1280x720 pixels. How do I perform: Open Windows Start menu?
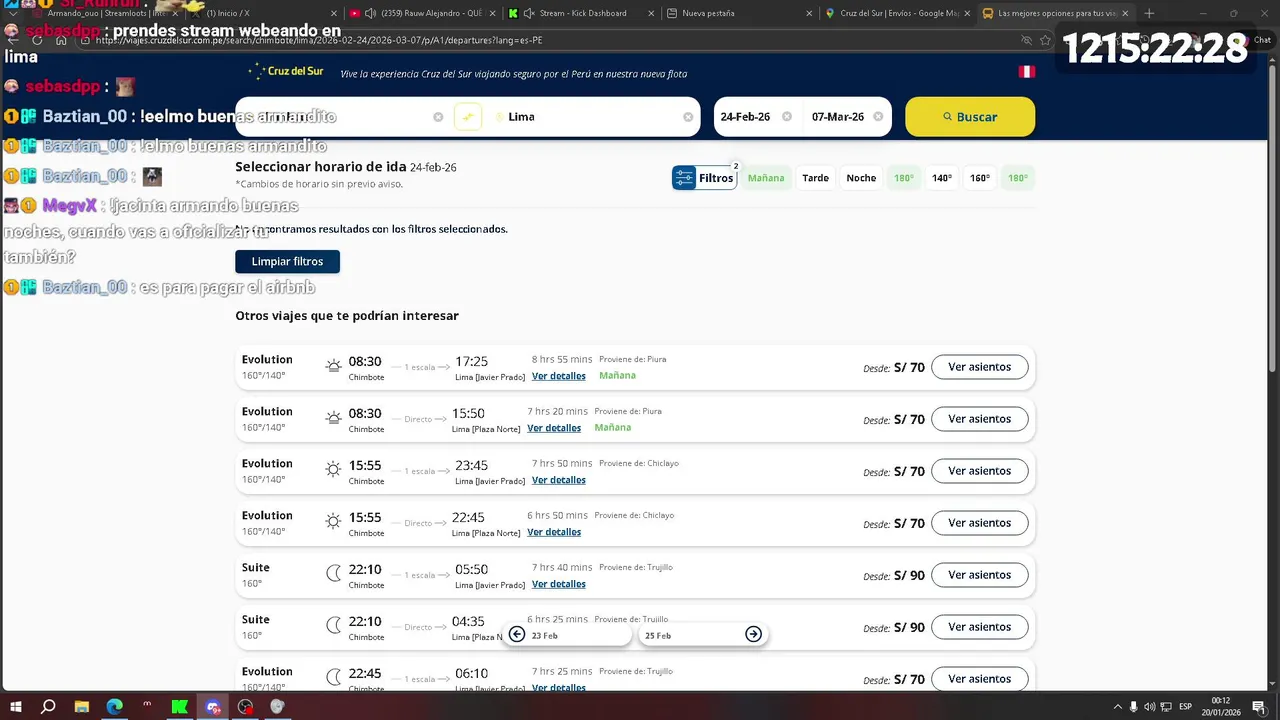pyautogui.click(x=15, y=707)
